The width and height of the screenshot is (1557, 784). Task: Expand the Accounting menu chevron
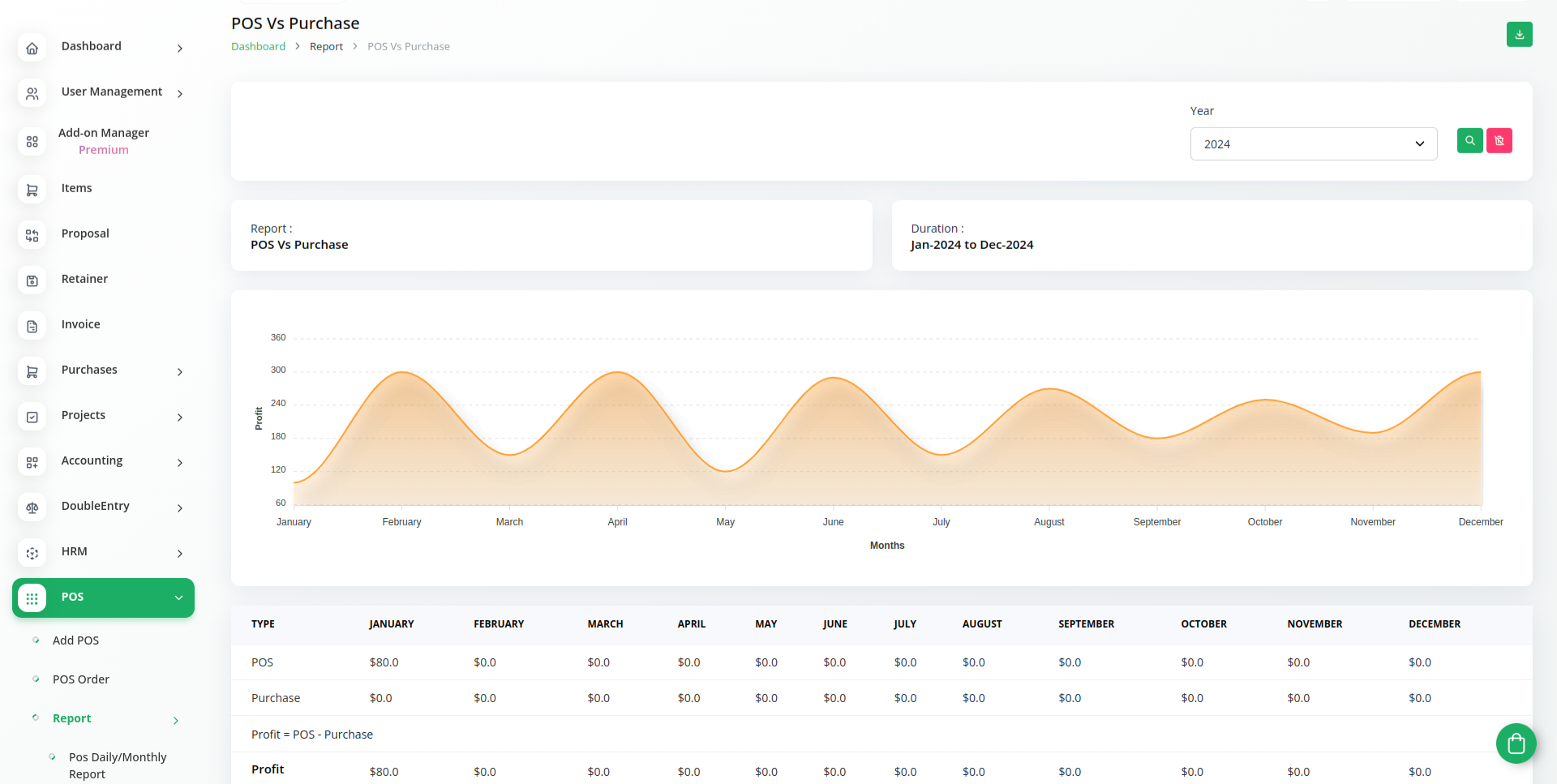pos(180,463)
